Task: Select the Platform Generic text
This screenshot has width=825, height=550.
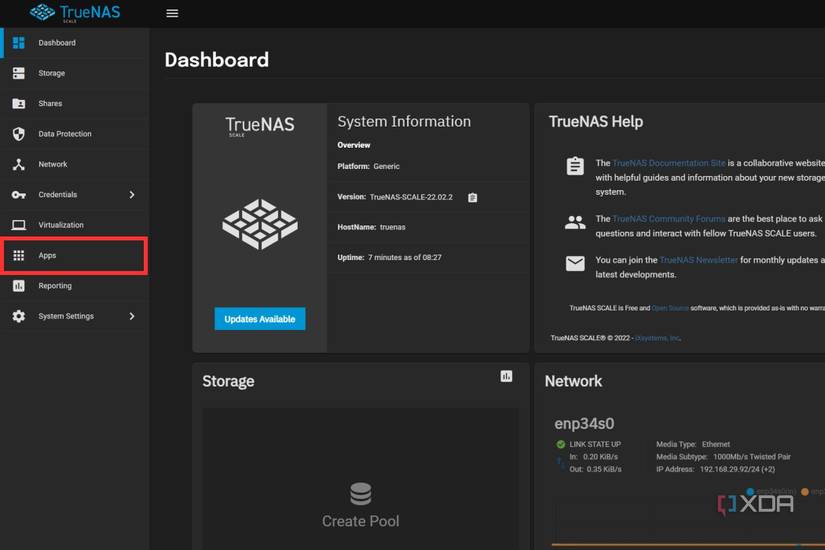Action: point(368,166)
